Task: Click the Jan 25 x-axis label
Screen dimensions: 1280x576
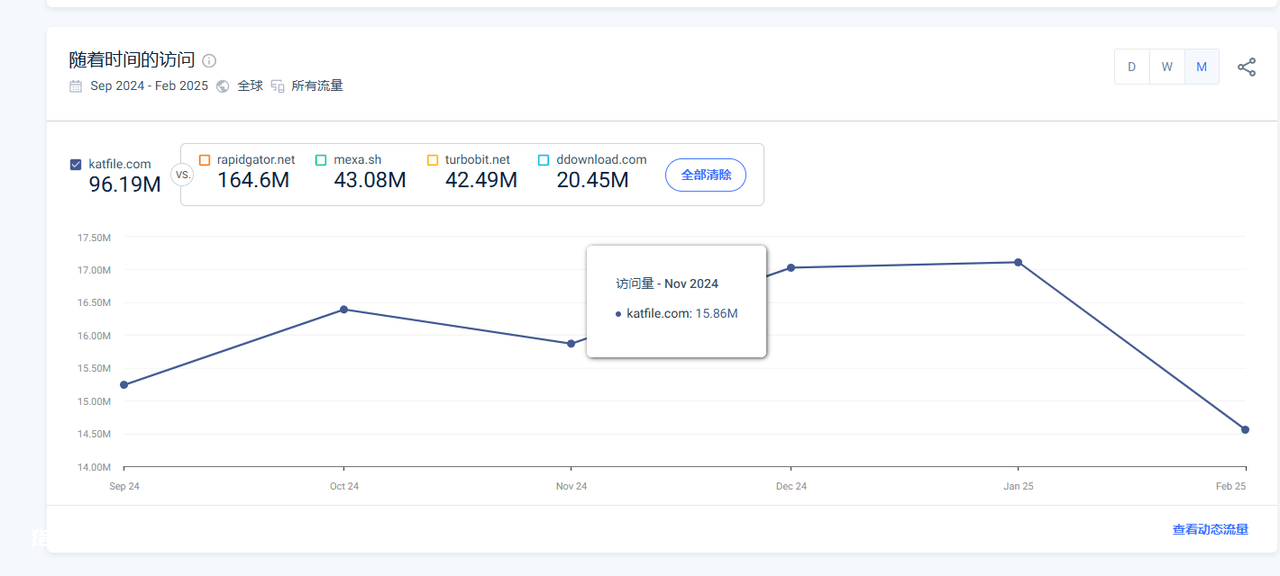Action: (1018, 487)
